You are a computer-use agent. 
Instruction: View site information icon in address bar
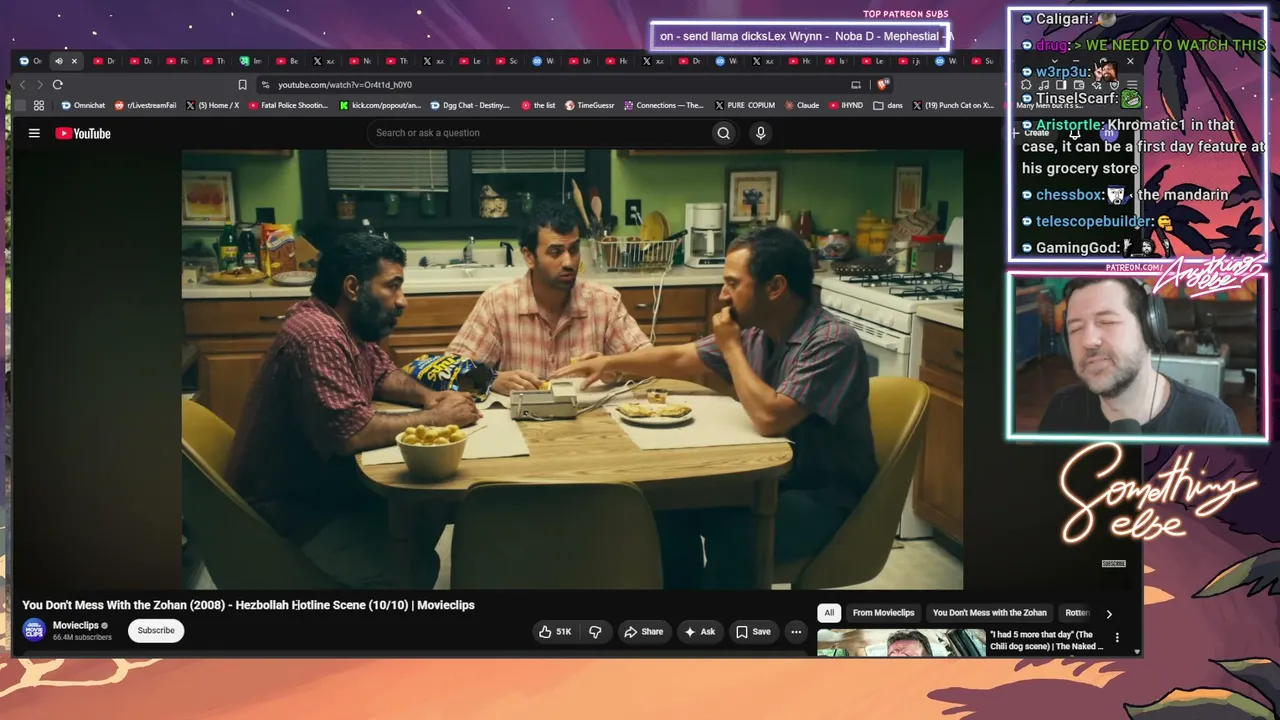point(266,85)
